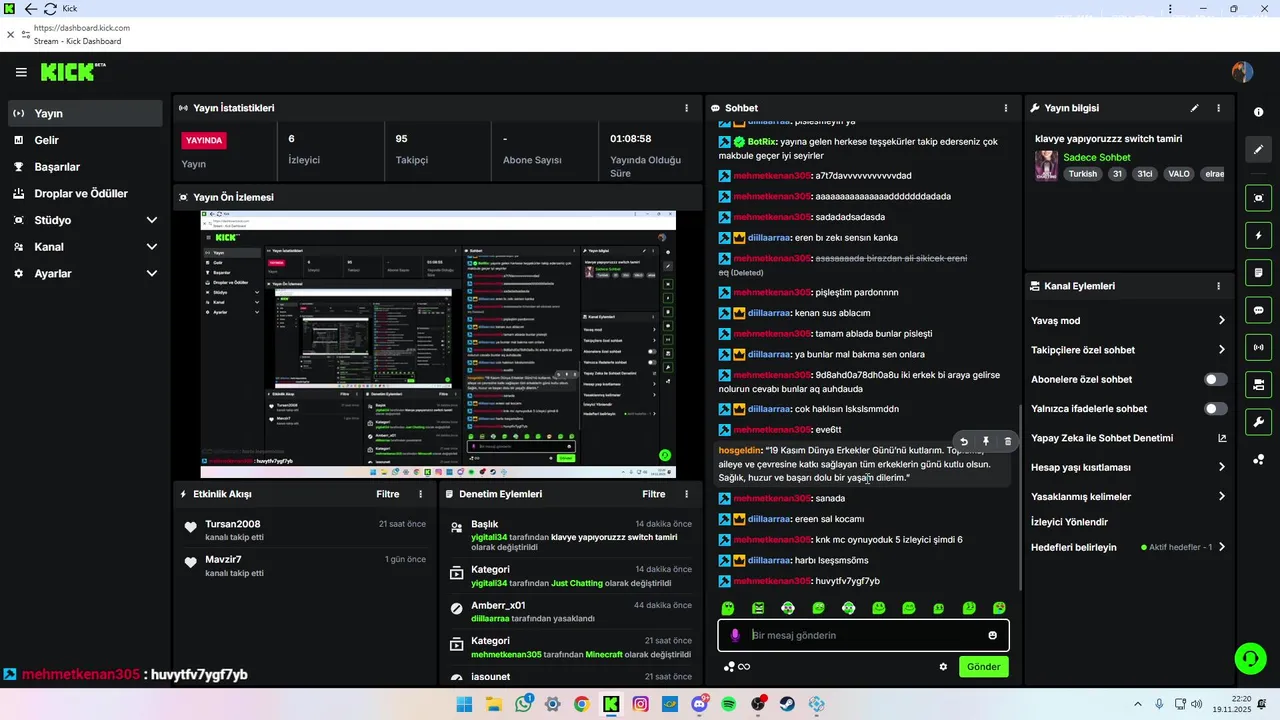Open emoji picker in chat input

(x=992, y=635)
